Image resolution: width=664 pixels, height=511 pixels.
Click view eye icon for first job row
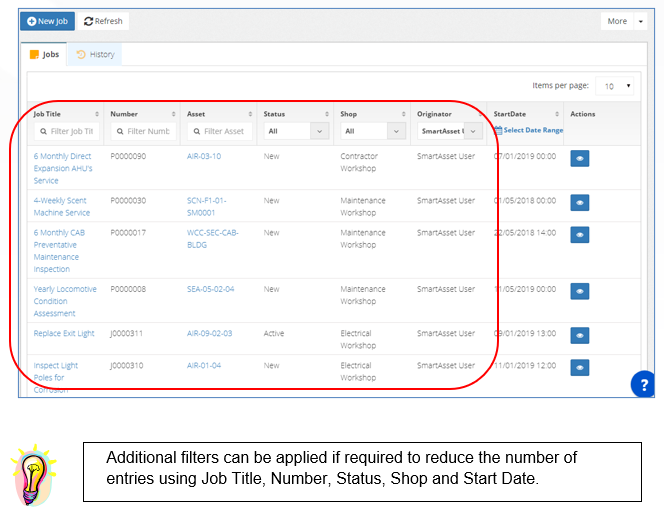pyautogui.click(x=579, y=158)
